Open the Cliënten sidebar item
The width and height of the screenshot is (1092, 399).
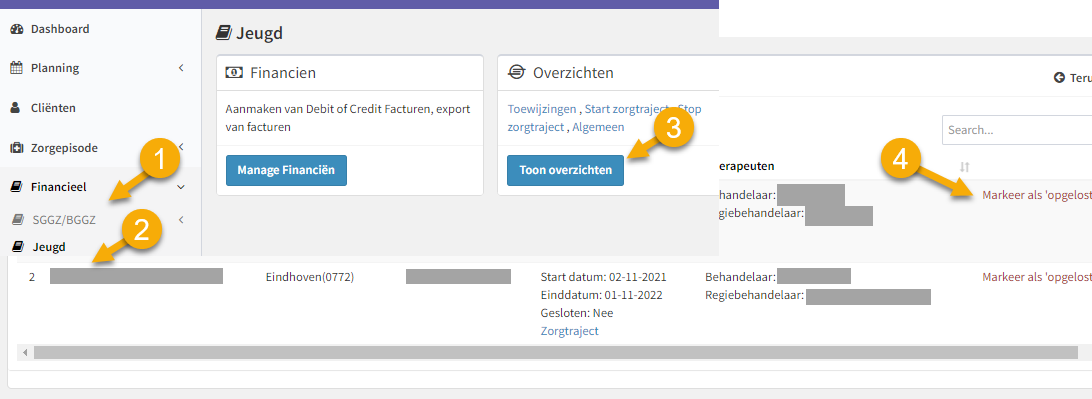53,108
